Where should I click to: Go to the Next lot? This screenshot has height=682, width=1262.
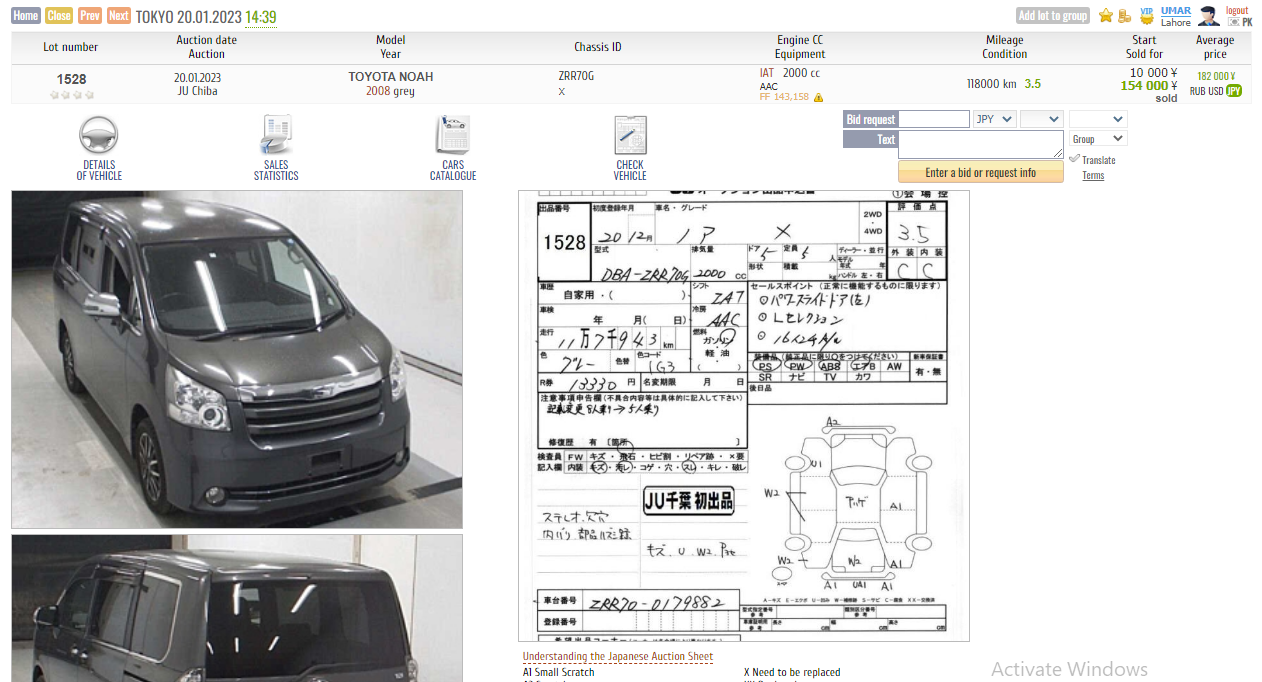[x=119, y=16]
